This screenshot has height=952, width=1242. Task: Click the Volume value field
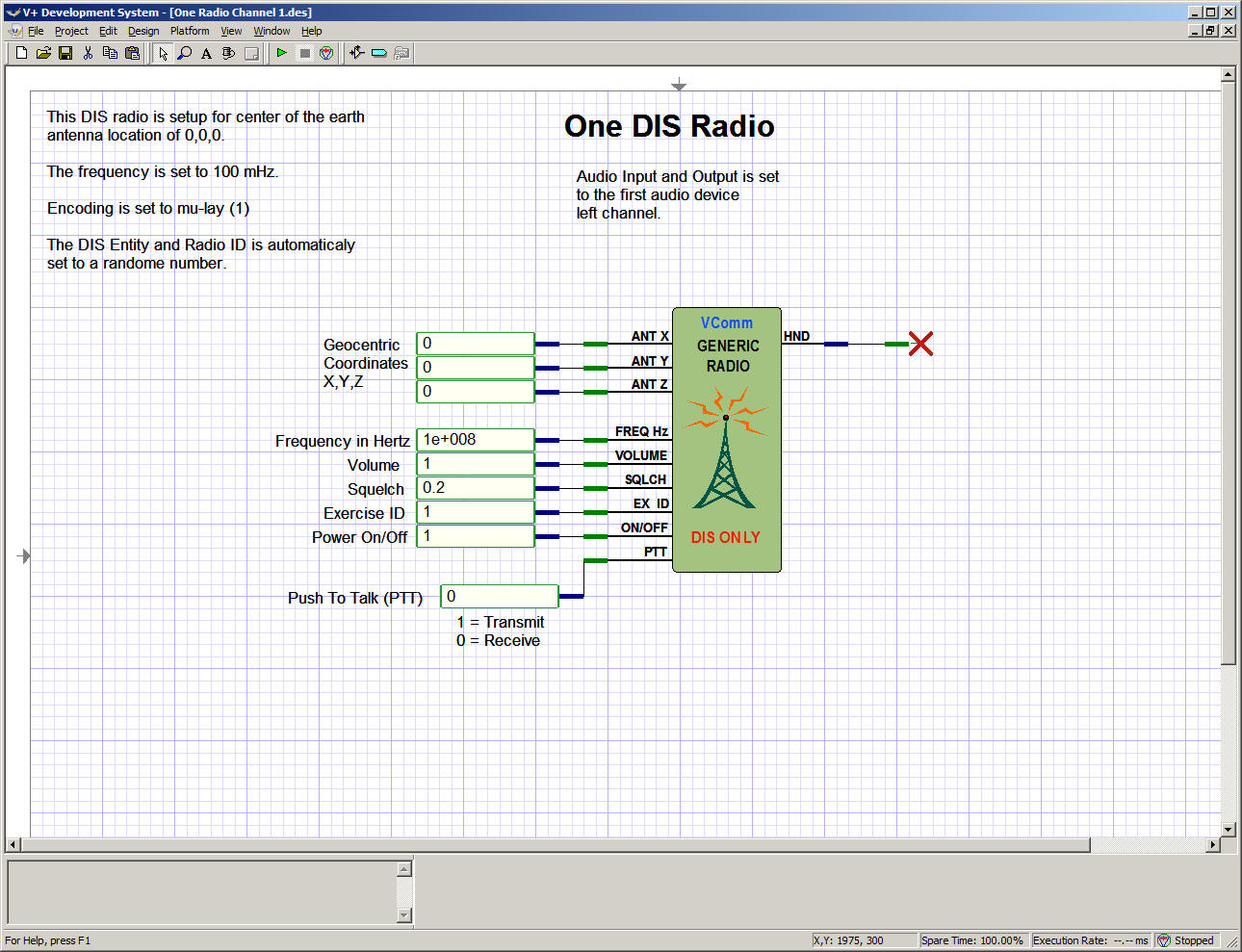click(x=476, y=464)
